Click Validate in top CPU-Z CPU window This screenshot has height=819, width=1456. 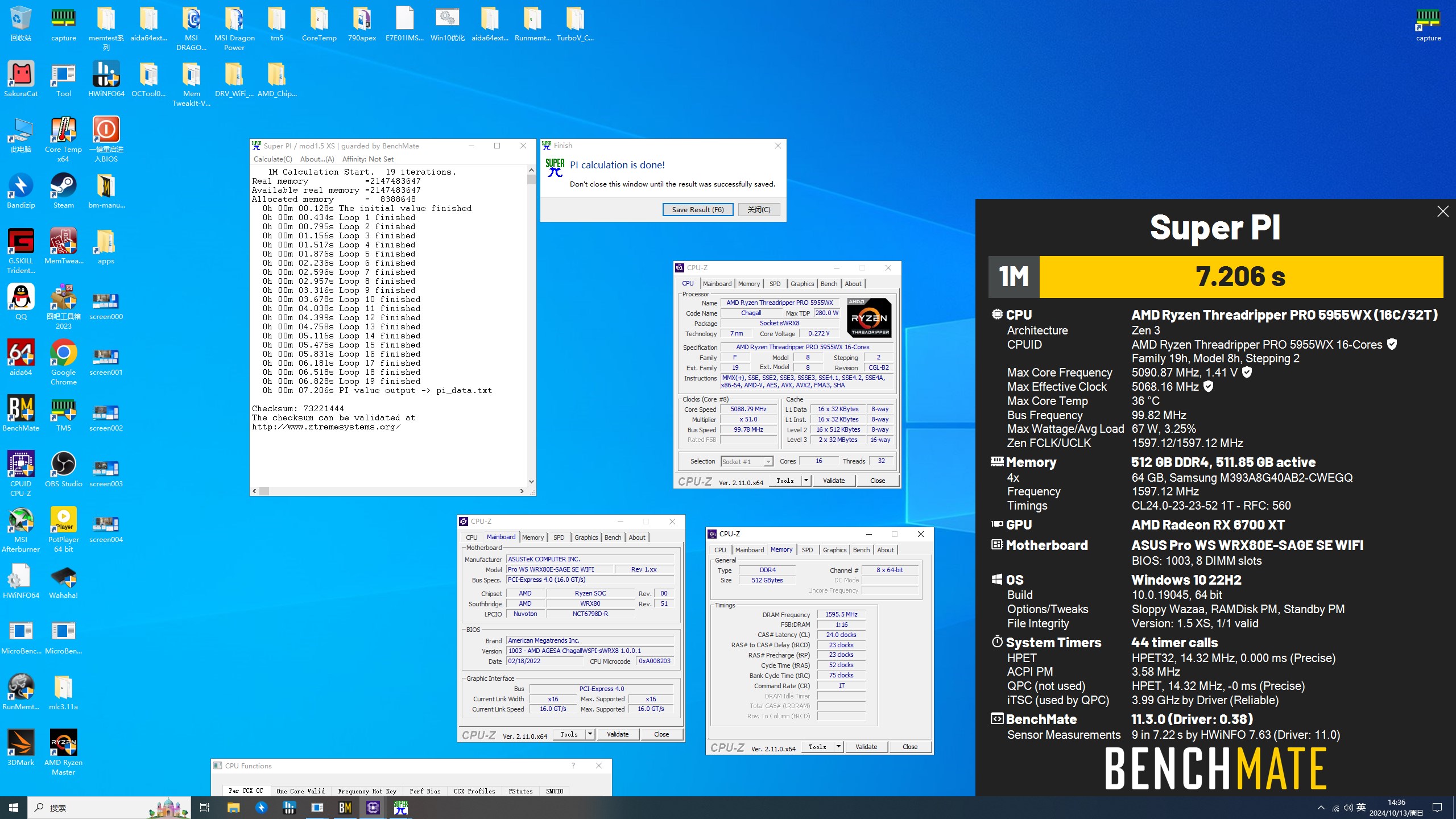click(x=834, y=481)
